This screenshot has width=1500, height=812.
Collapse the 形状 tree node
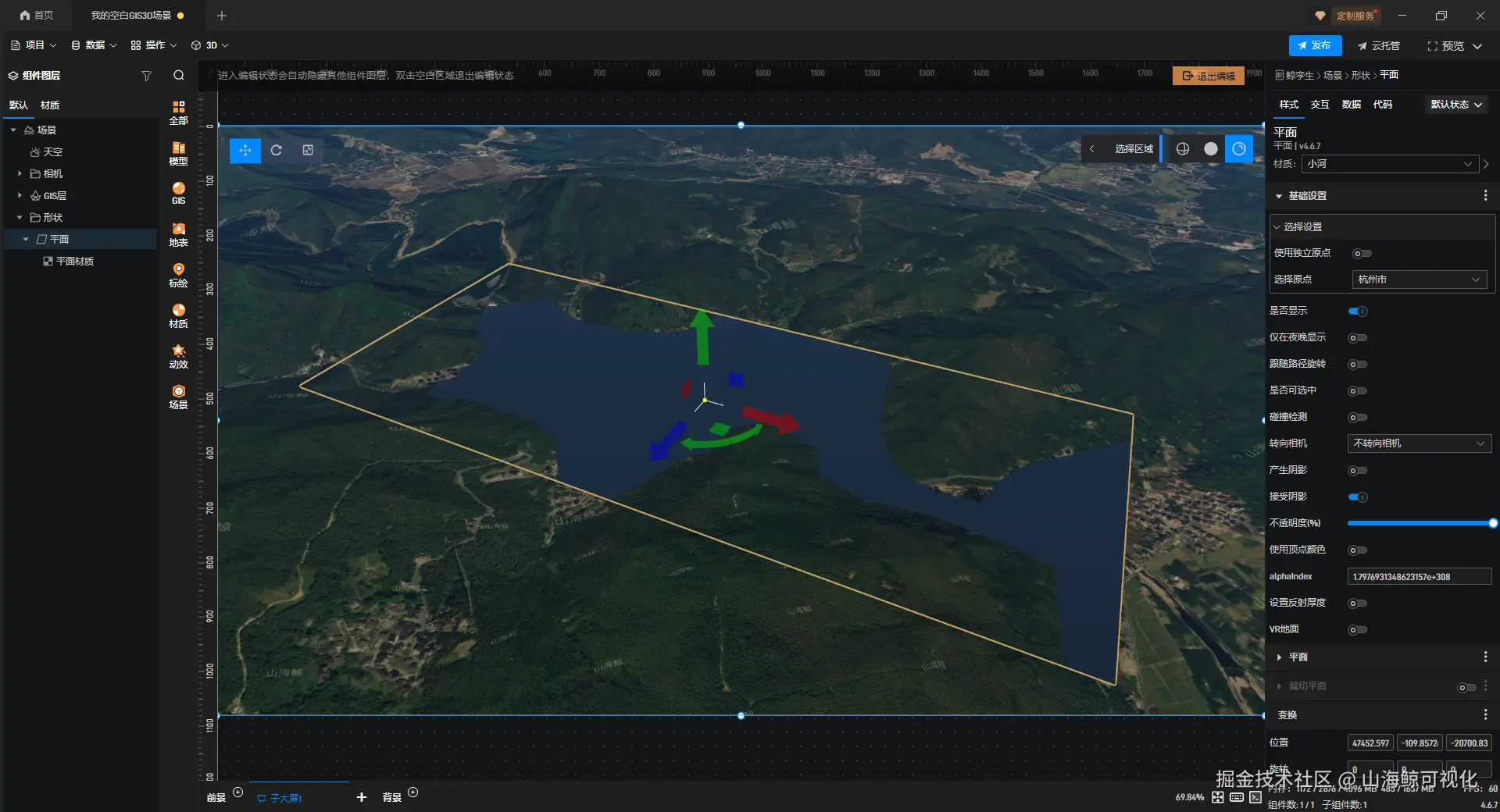point(20,217)
